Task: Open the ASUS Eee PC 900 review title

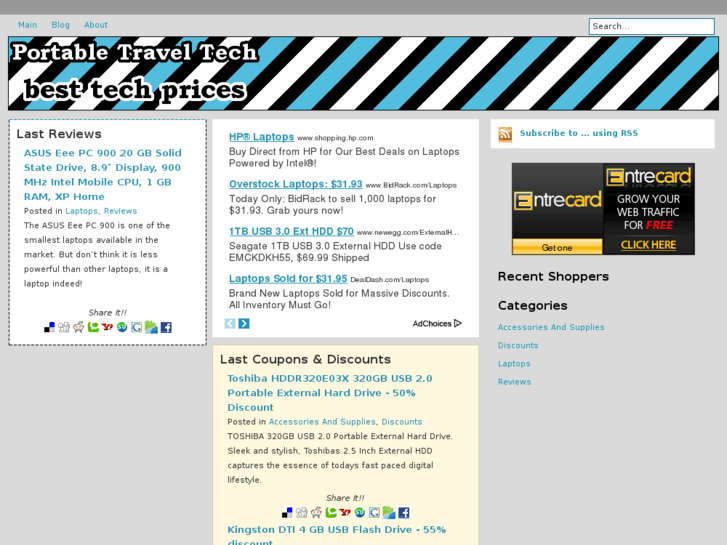Action: 102,175
